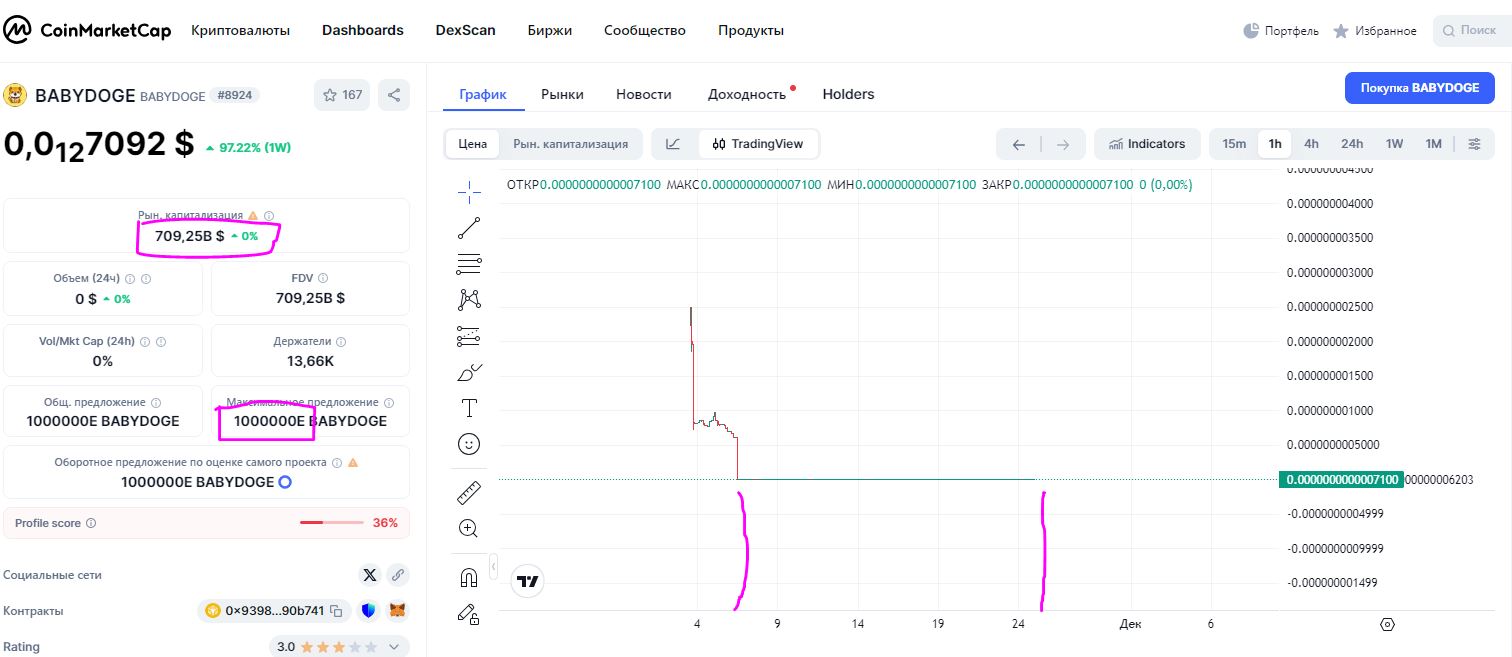Set chart interval to 4h
This screenshot has width=1512, height=657.
point(1311,144)
